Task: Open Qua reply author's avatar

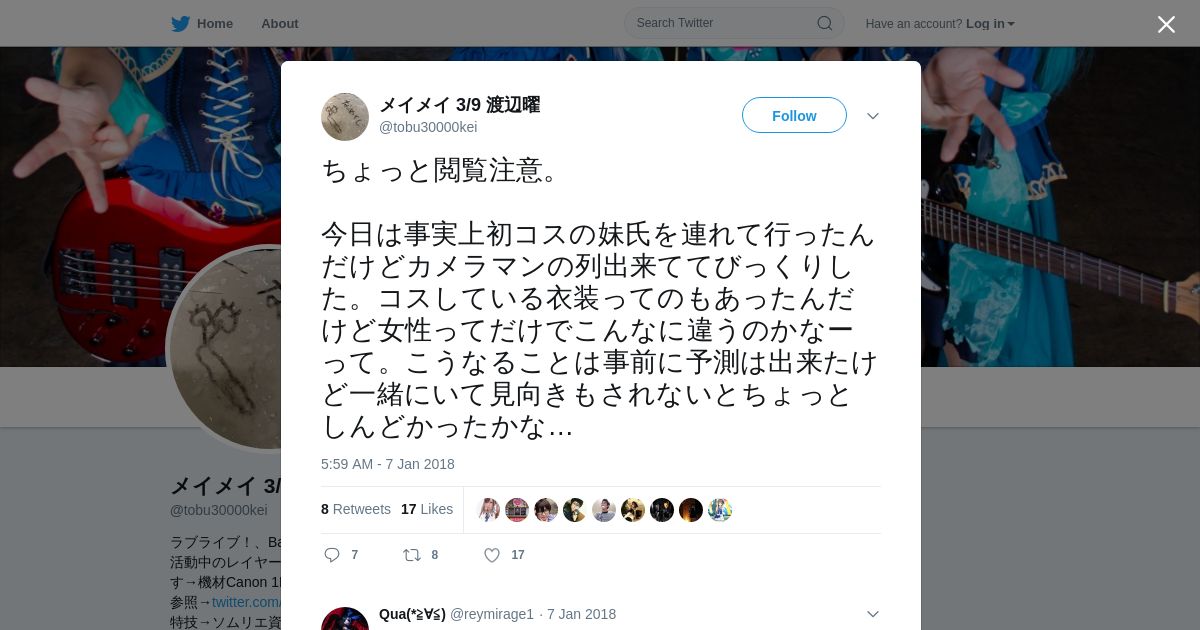Action: click(x=345, y=619)
